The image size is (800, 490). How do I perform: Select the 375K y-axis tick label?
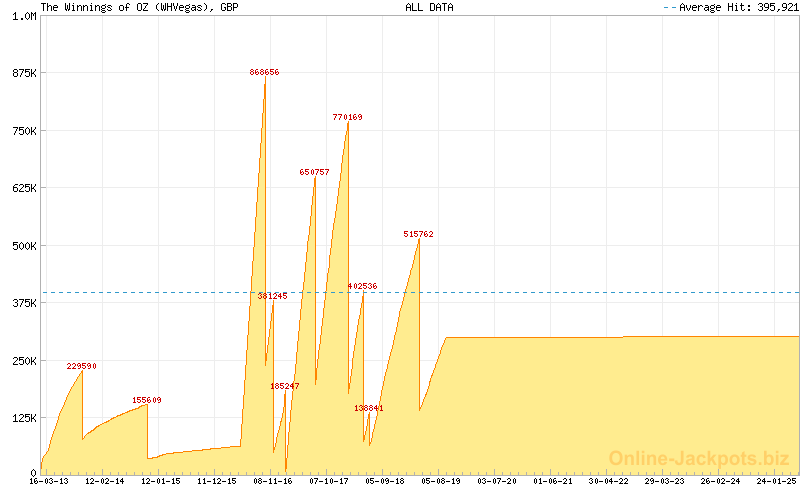[x=23, y=303]
